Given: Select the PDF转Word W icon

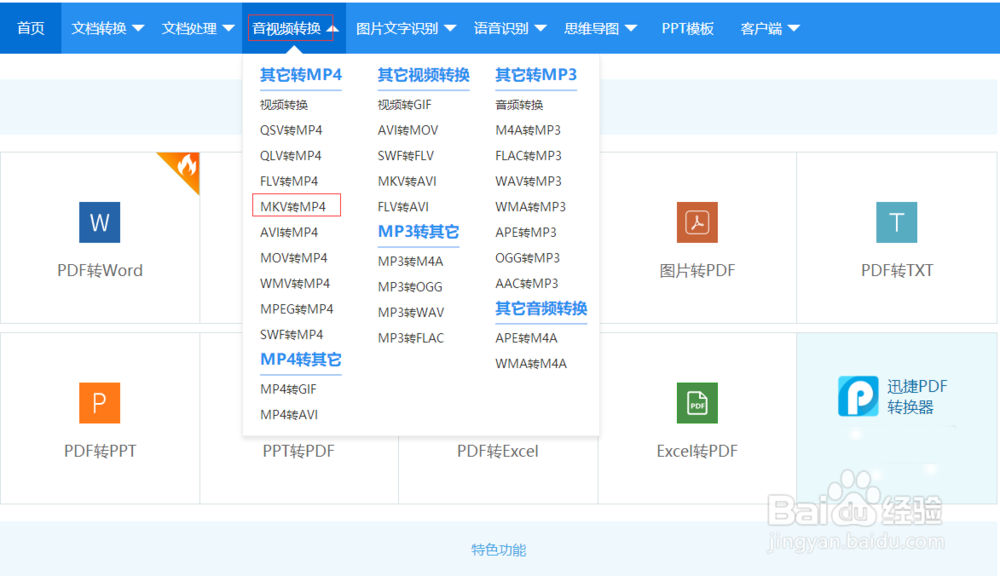Looking at the screenshot, I should click(x=99, y=222).
